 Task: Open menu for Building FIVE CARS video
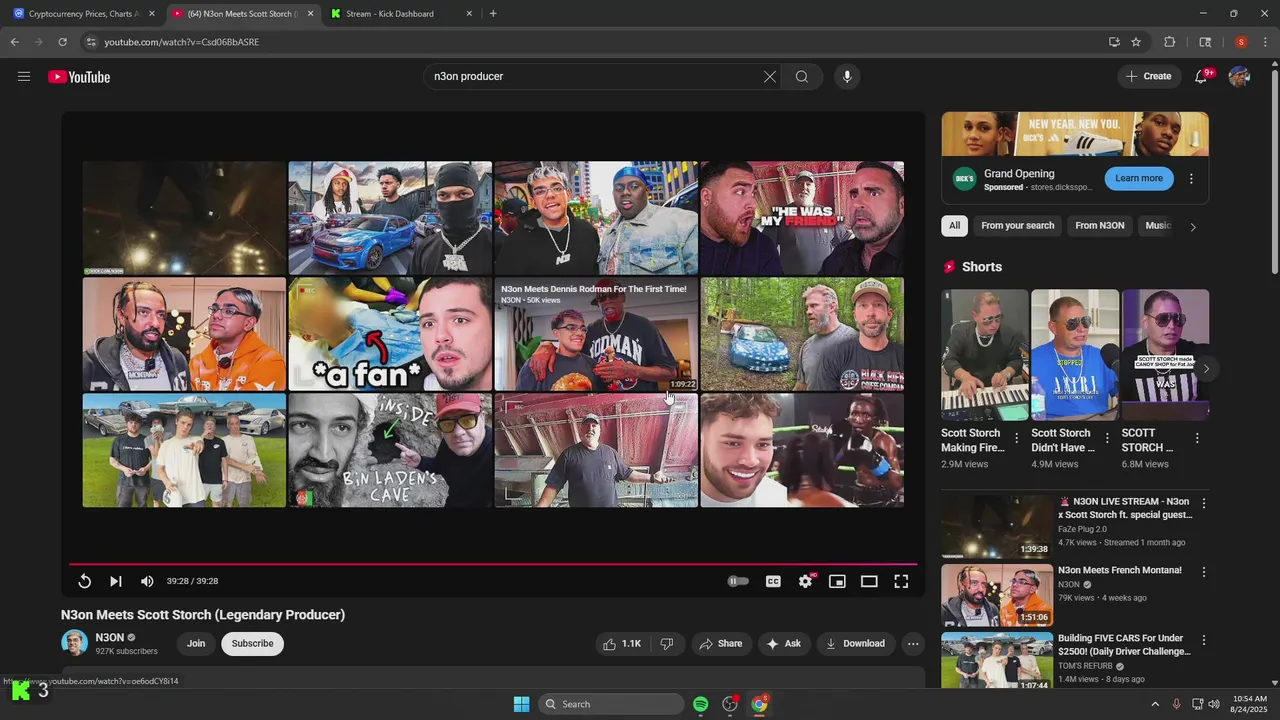(x=1204, y=640)
